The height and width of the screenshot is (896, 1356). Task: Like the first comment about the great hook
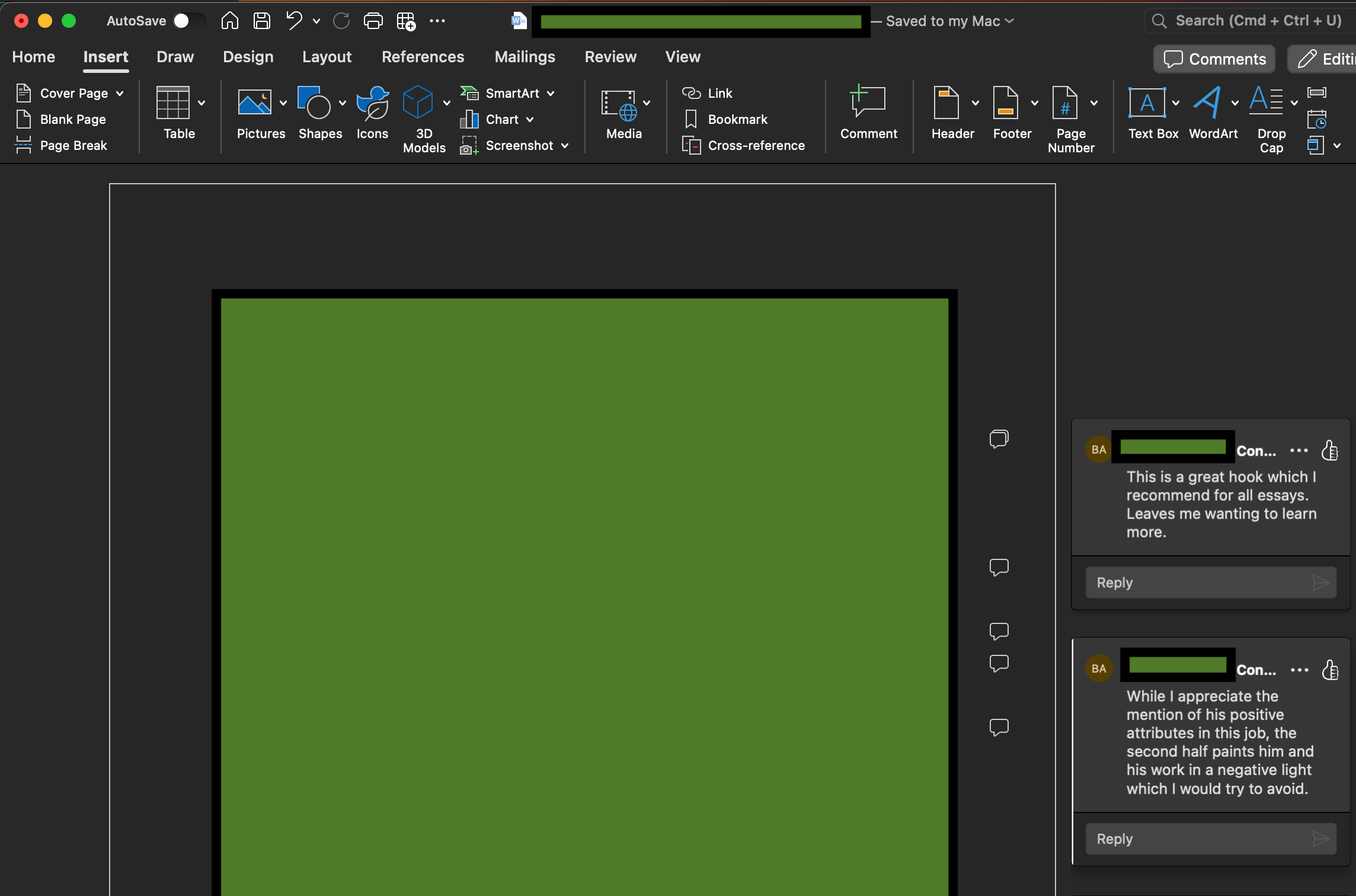click(1329, 450)
